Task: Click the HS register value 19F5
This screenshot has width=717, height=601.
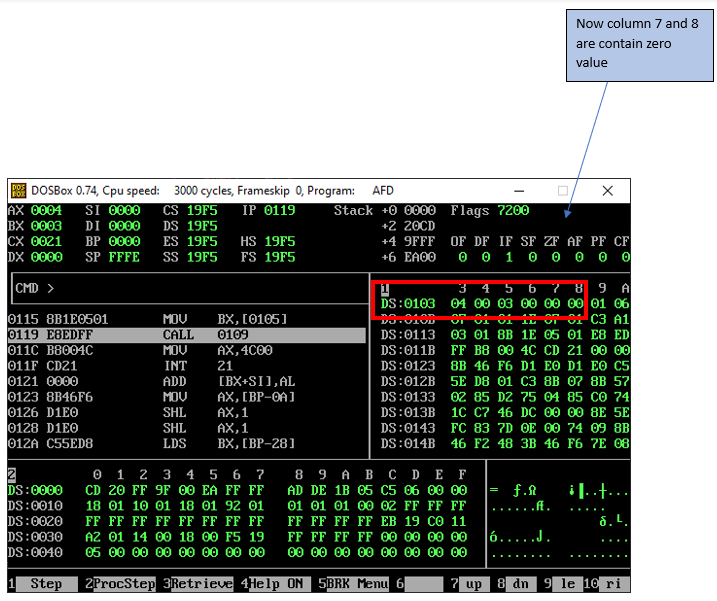Action: 280,242
